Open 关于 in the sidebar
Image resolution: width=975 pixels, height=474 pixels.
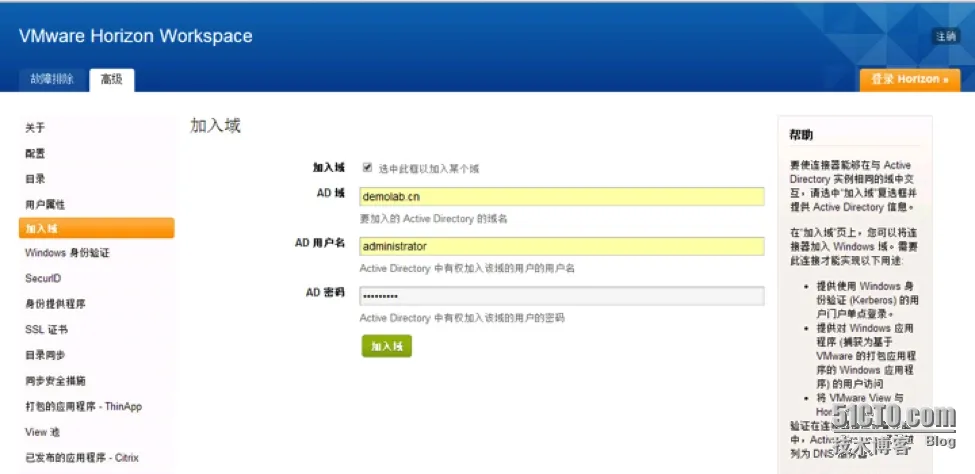[x=35, y=128]
